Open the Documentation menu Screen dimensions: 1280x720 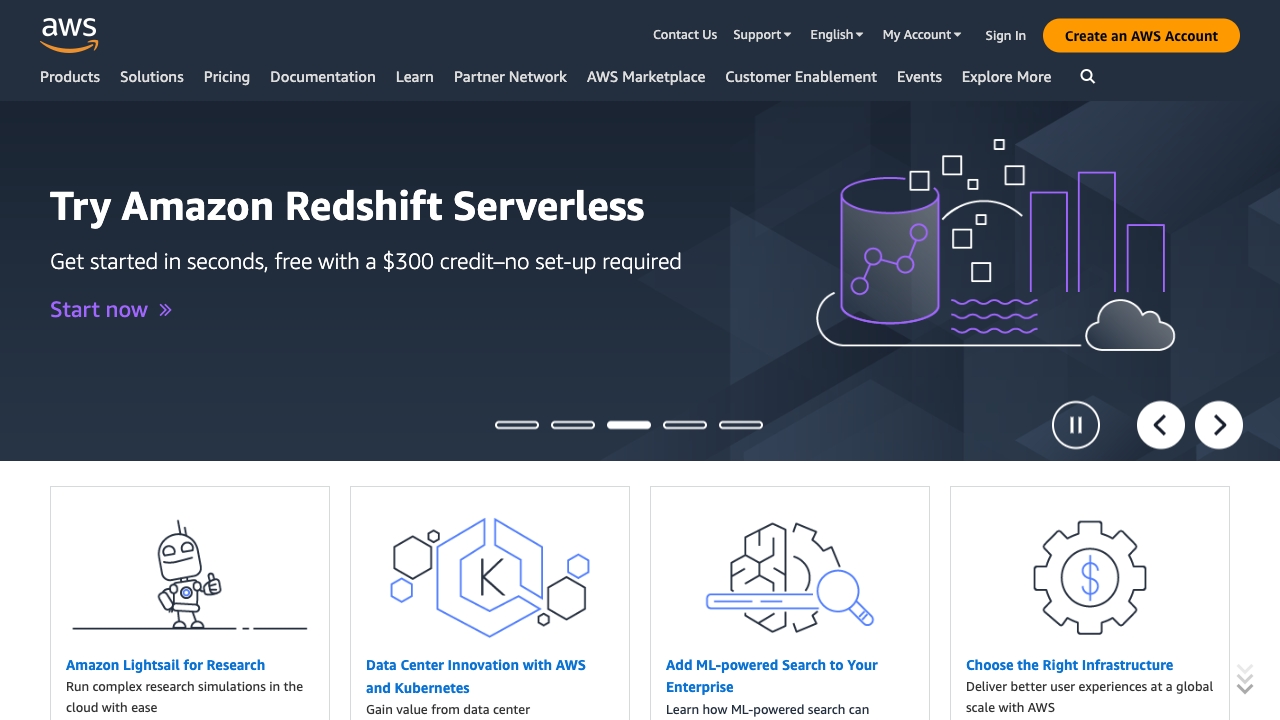click(x=323, y=77)
